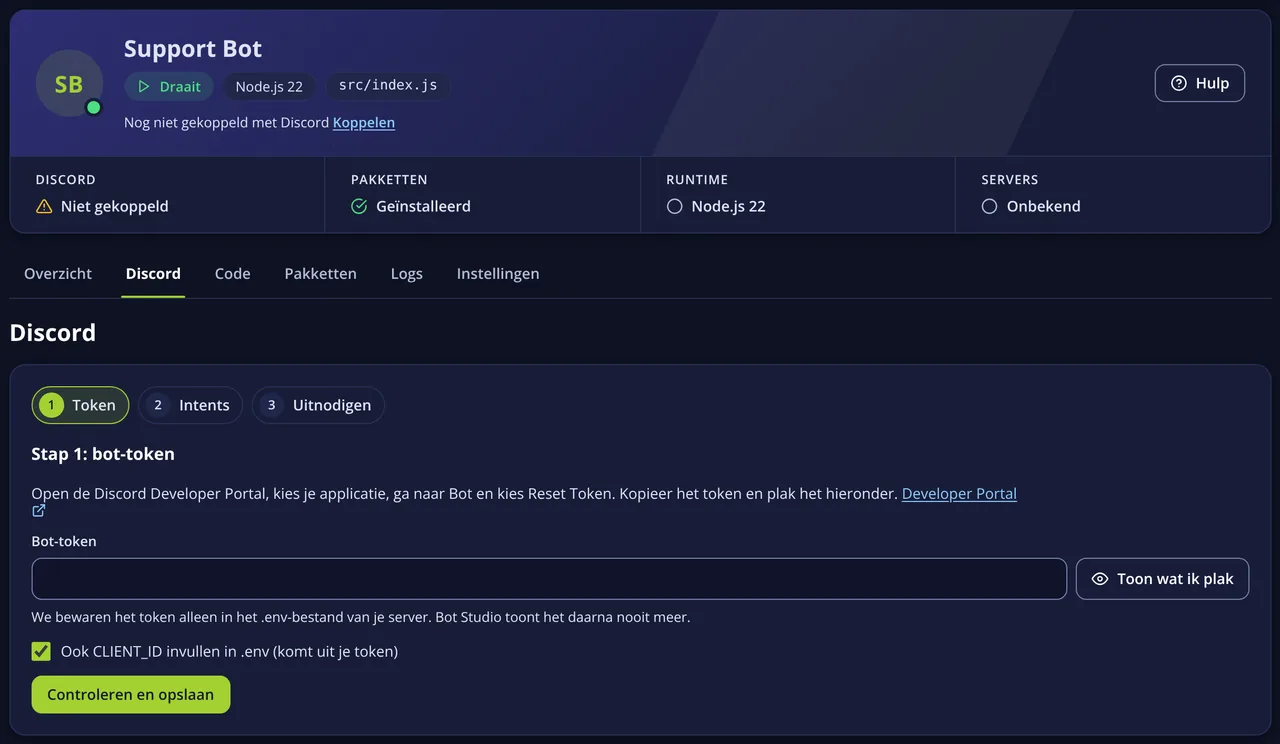The image size is (1280, 744).
Task: Click the src/index.js file badge
Action: point(388,86)
